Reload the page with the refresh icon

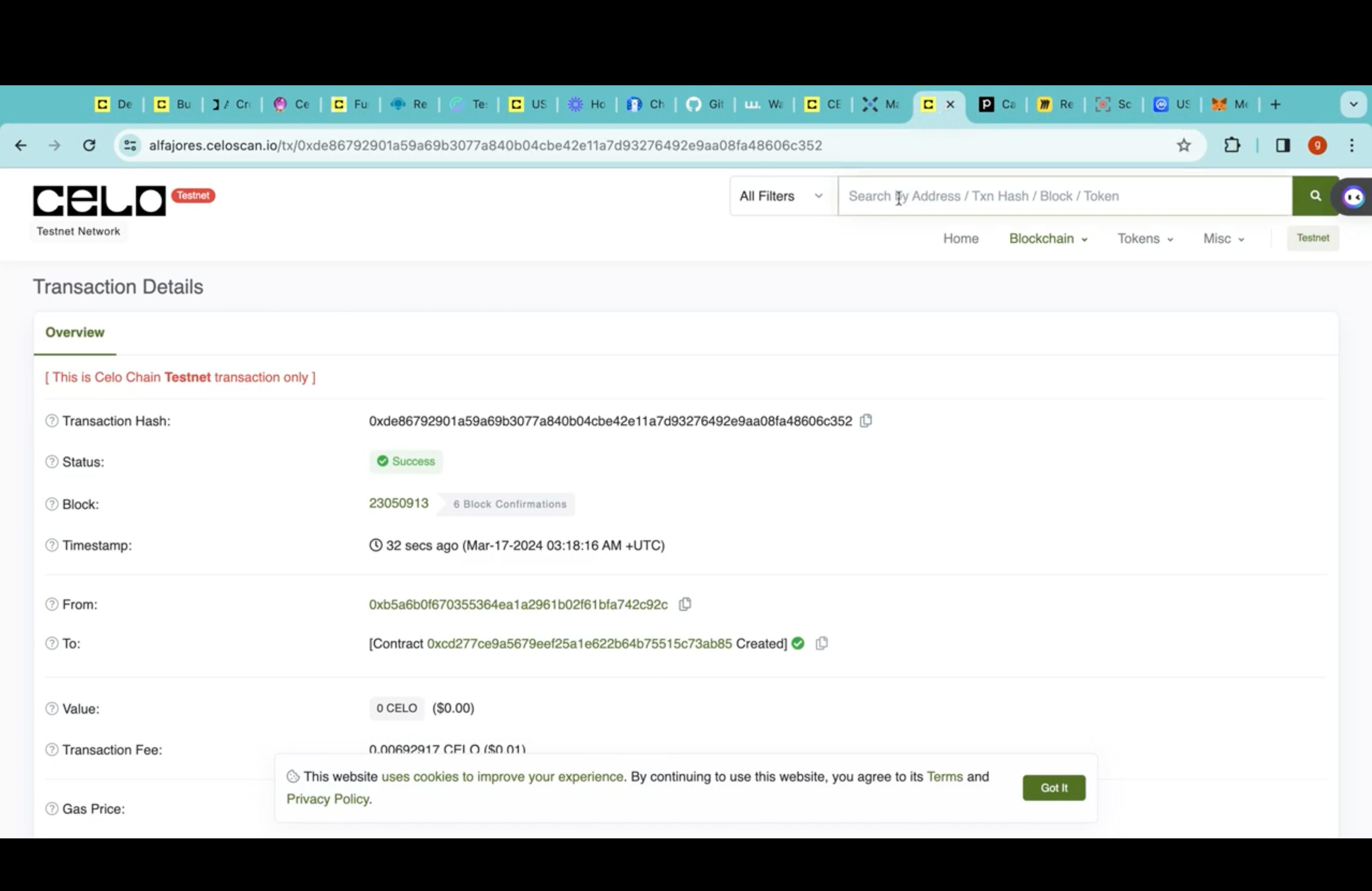pos(89,145)
